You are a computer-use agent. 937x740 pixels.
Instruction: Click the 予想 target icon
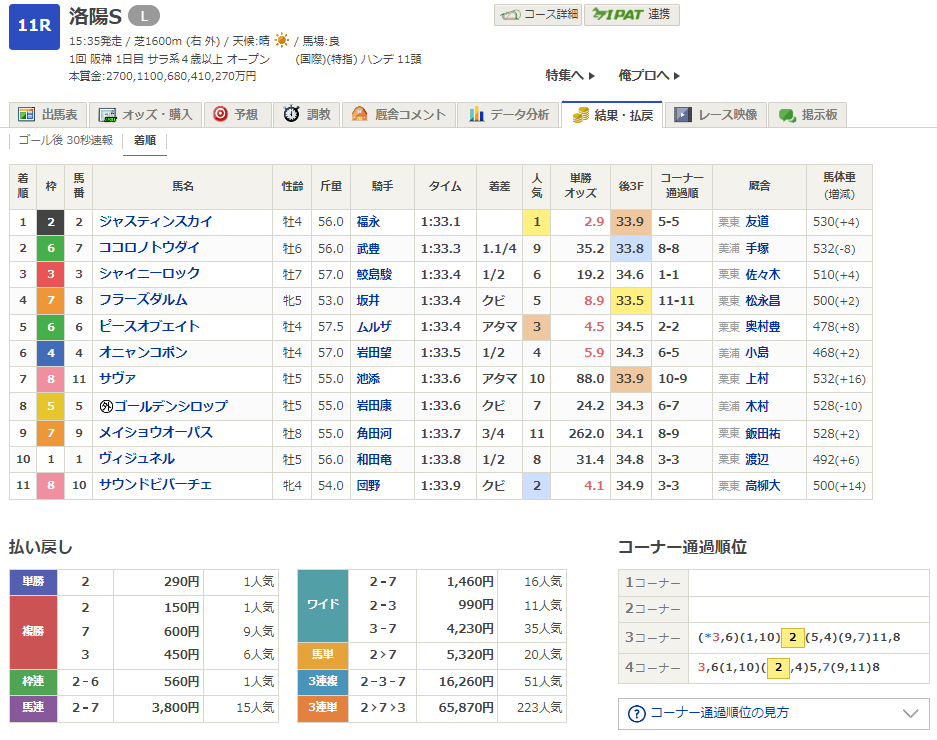[220, 115]
